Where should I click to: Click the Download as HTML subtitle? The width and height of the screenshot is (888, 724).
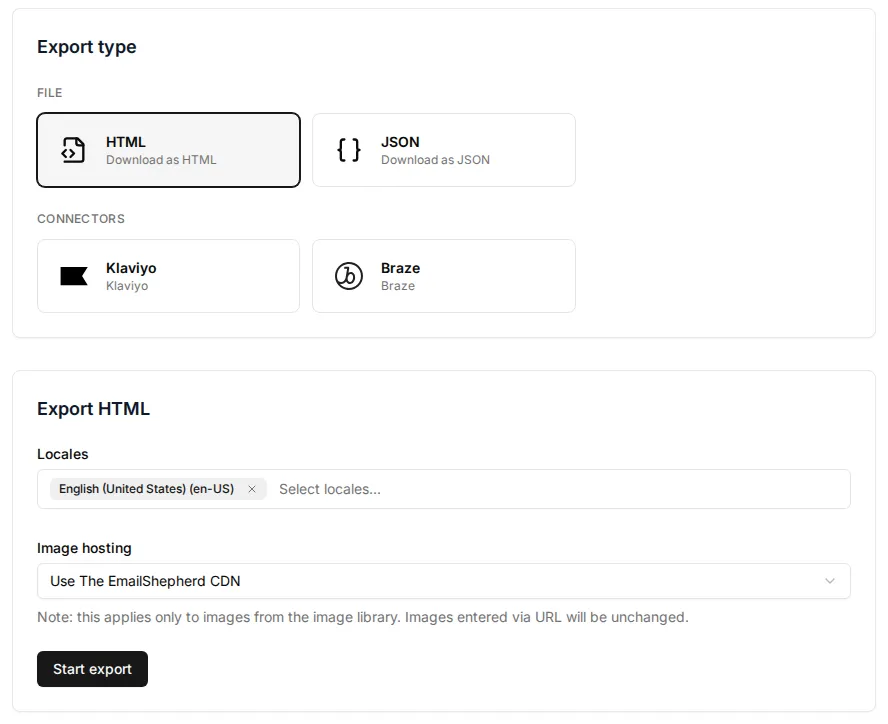click(161, 160)
